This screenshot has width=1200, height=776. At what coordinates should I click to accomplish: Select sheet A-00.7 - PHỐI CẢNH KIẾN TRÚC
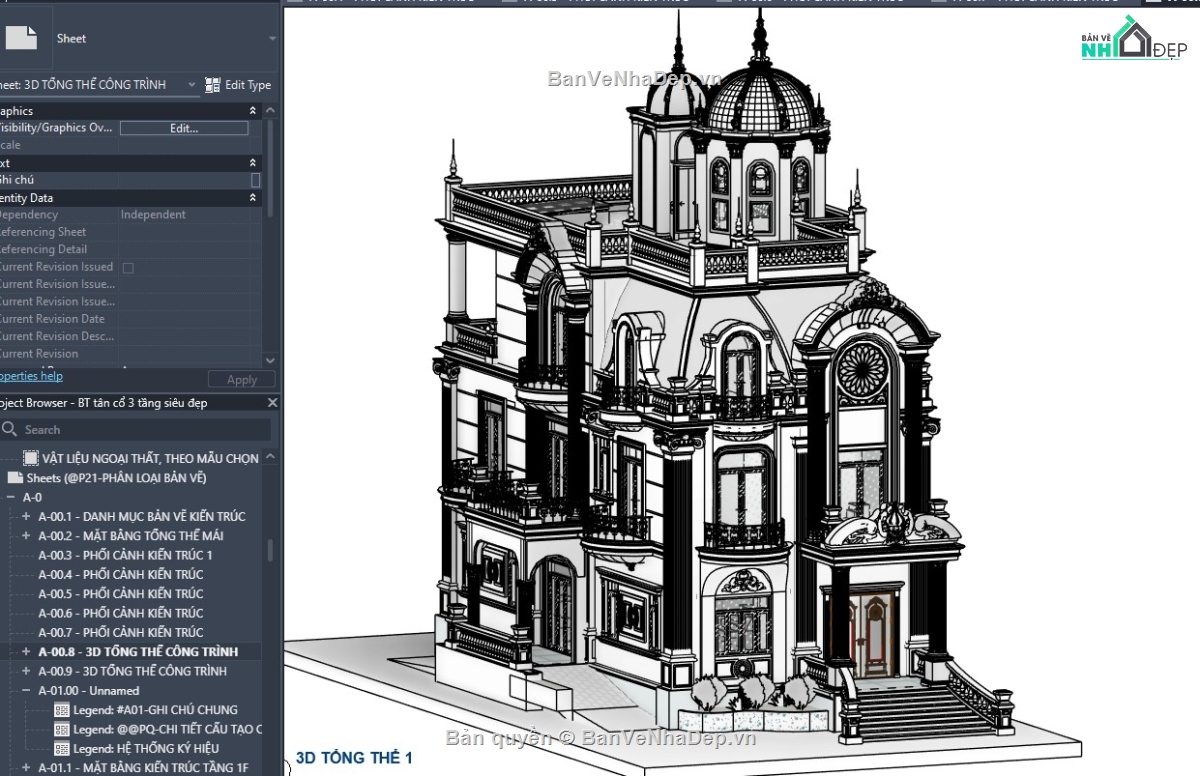(120, 632)
